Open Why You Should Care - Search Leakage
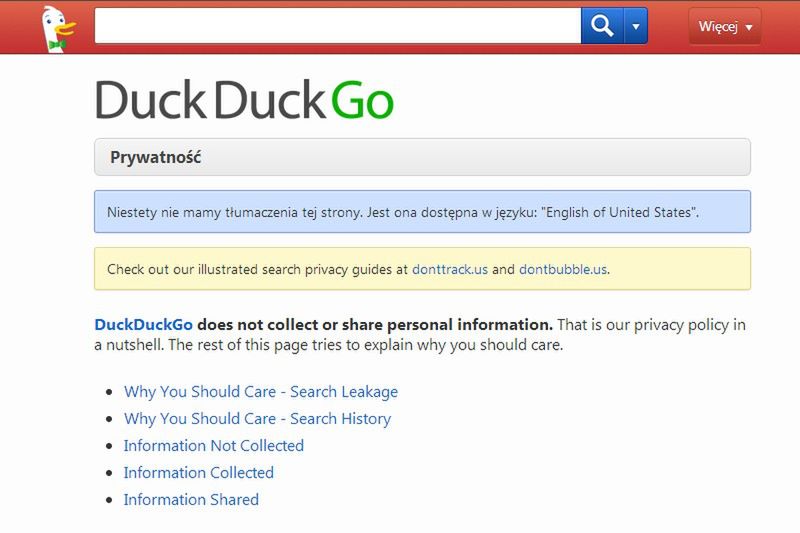Image resolution: width=800 pixels, height=533 pixels. tap(261, 392)
